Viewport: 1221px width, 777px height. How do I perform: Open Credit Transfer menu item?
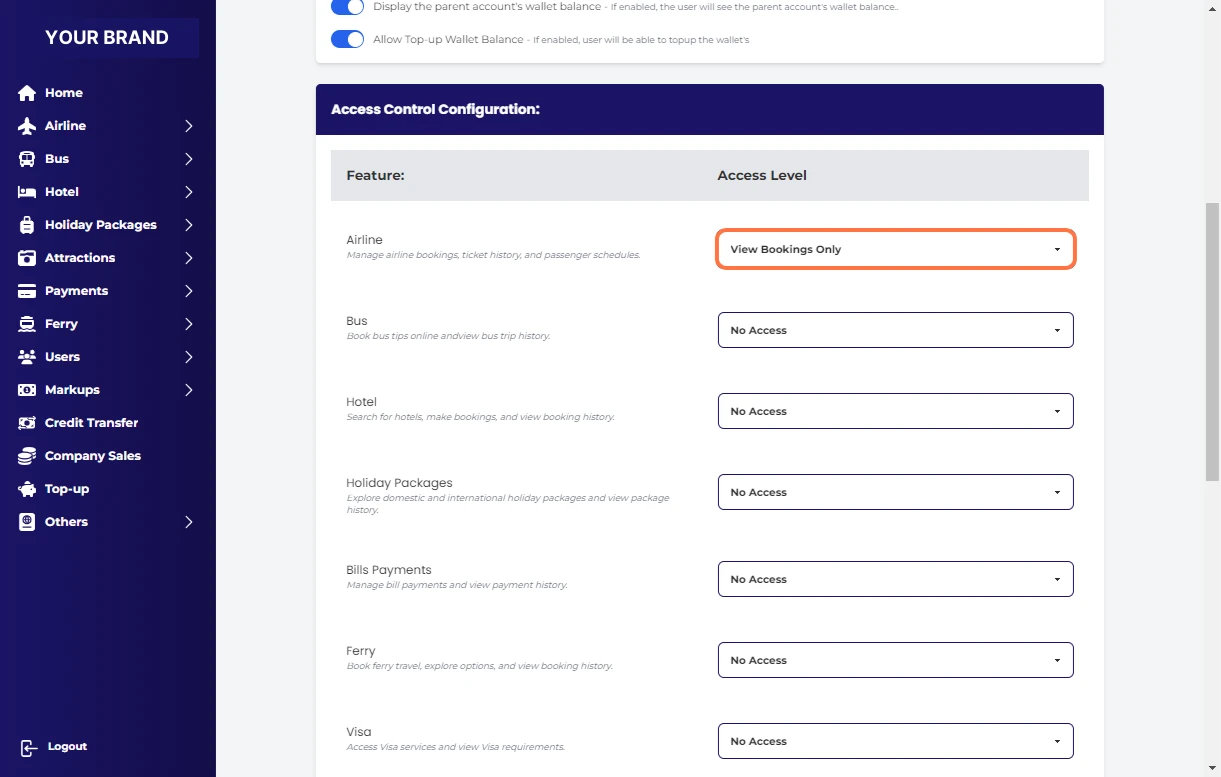point(91,423)
